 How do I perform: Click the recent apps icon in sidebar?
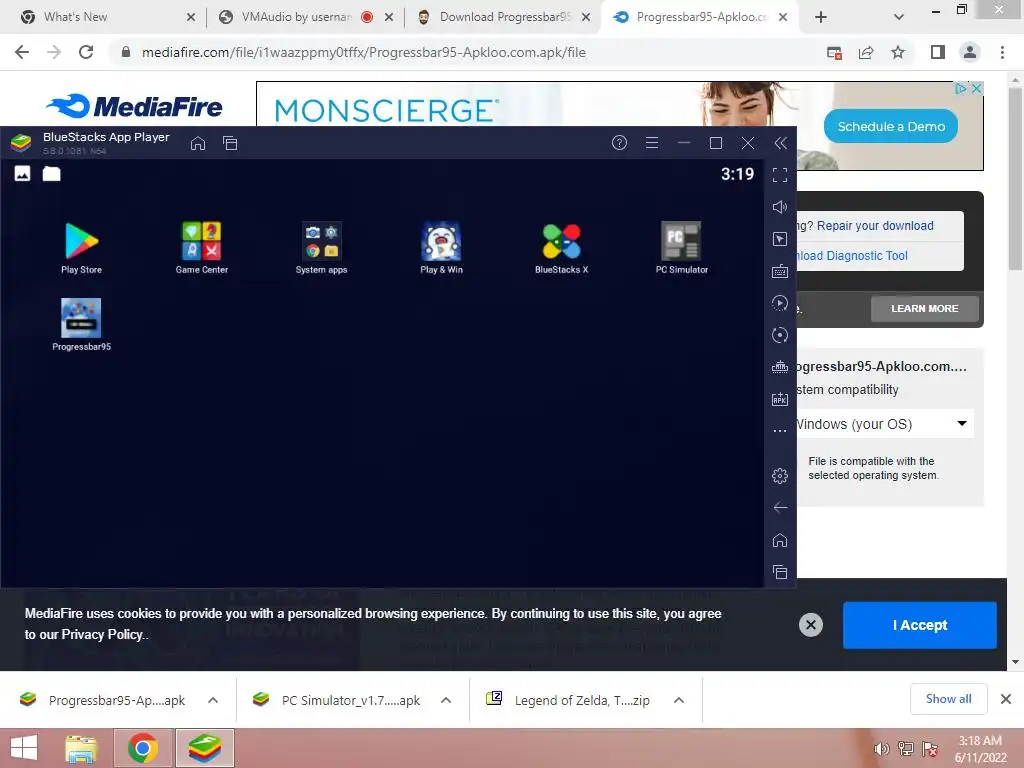click(780, 572)
